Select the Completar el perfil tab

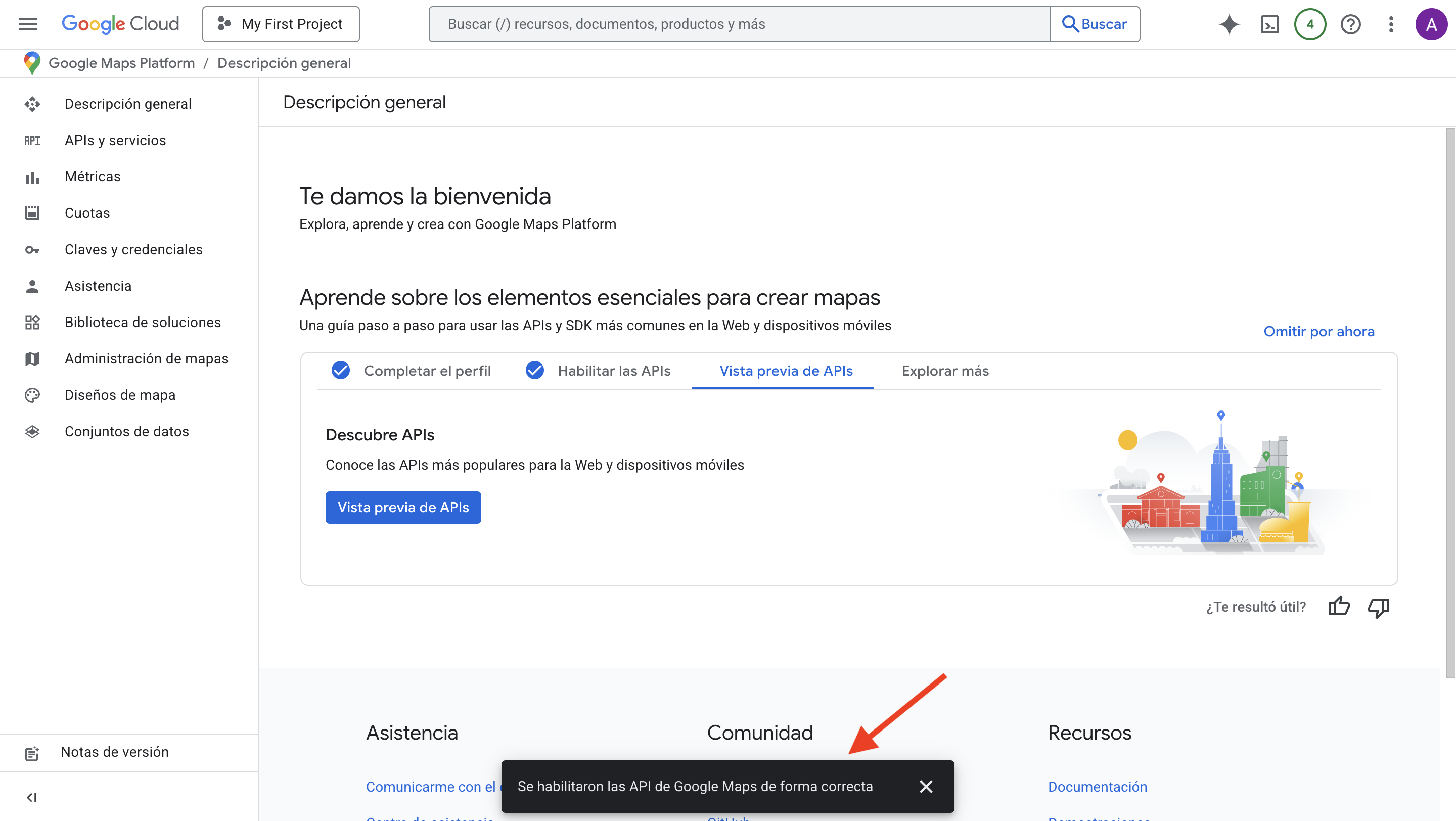coord(412,371)
